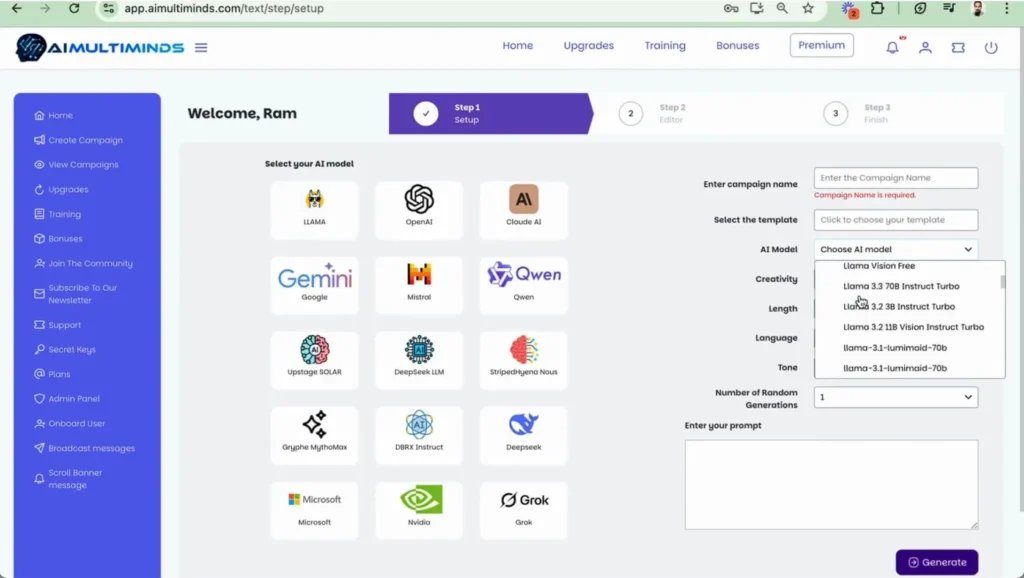Click the template chooser field

point(896,220)
